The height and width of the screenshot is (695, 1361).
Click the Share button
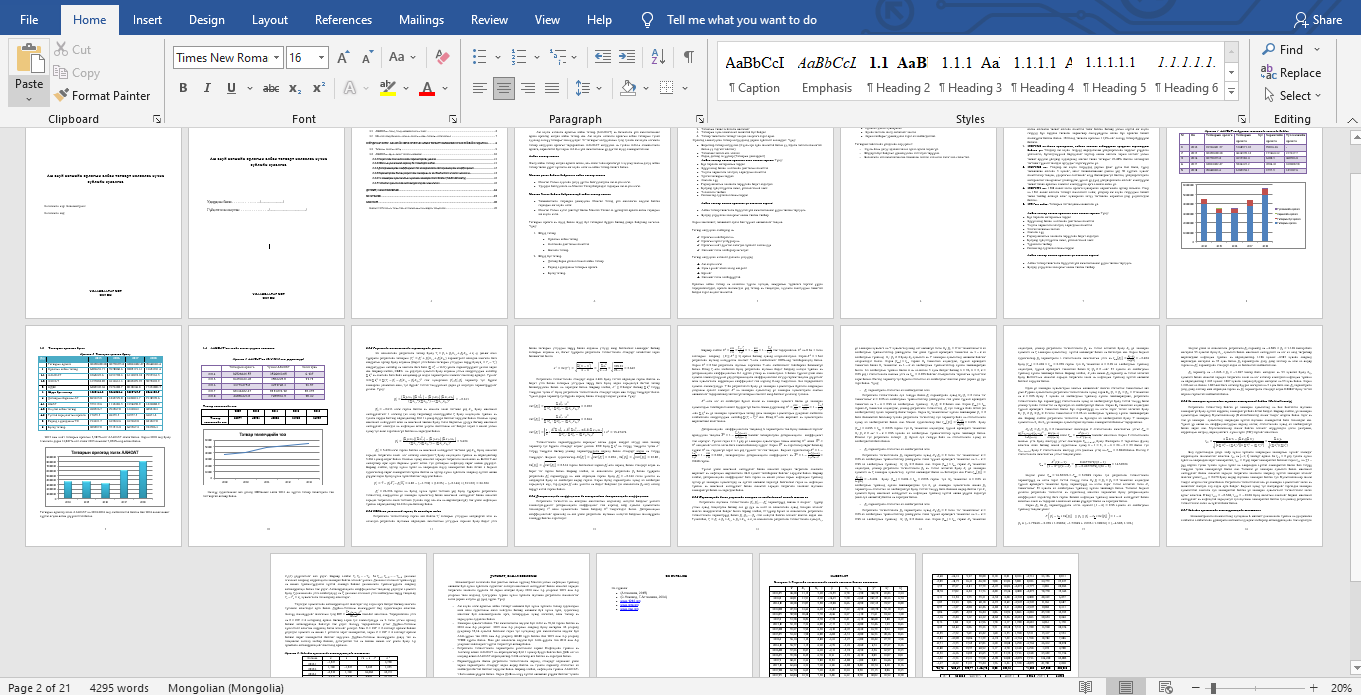click(1318, 19)
